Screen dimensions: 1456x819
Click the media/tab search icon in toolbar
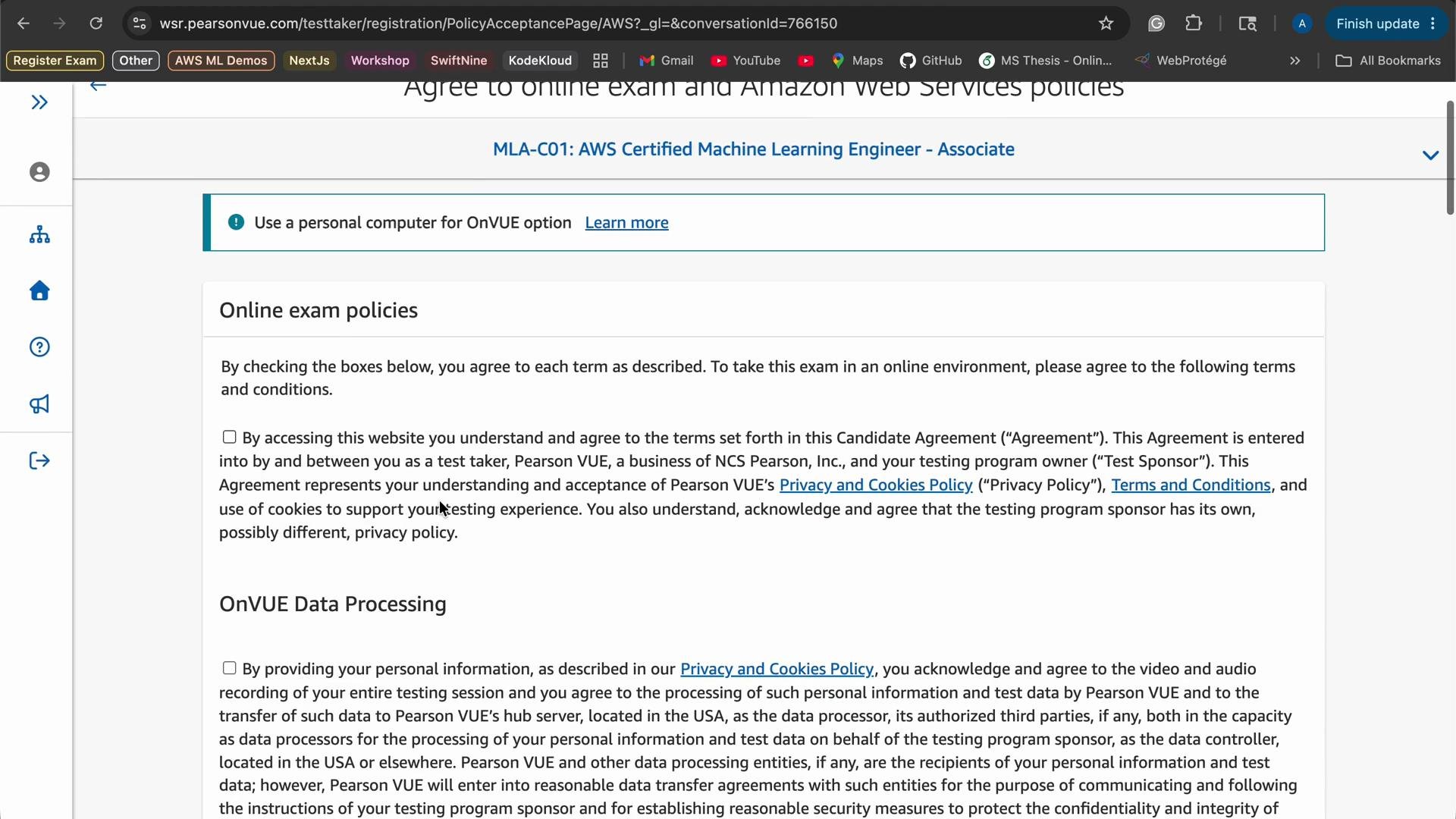pos(1247,24)
